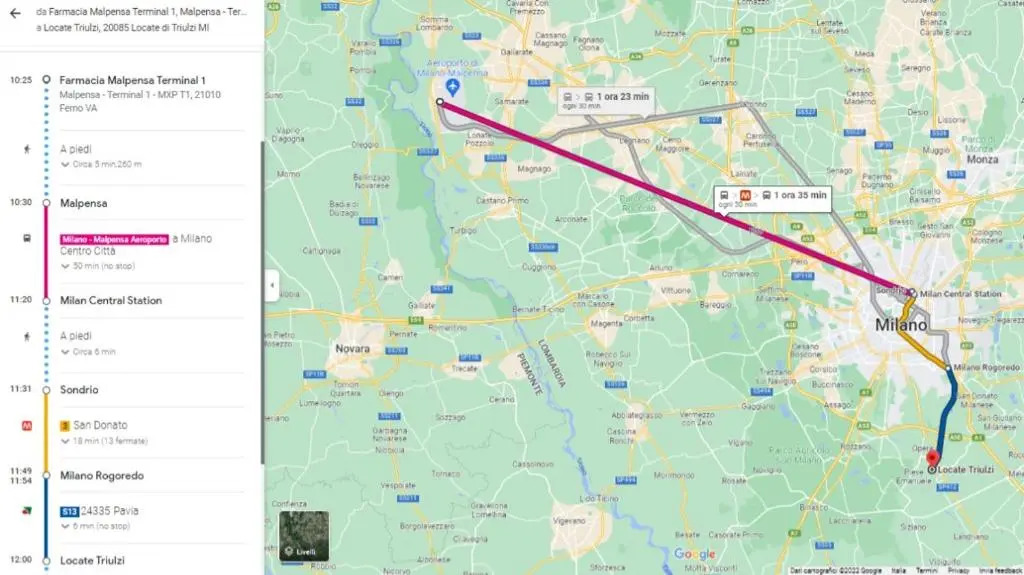The width and height of the screenshot is (1024, 575).
Task: Click the red metro M icon
Action: click(x=27, y=425)
